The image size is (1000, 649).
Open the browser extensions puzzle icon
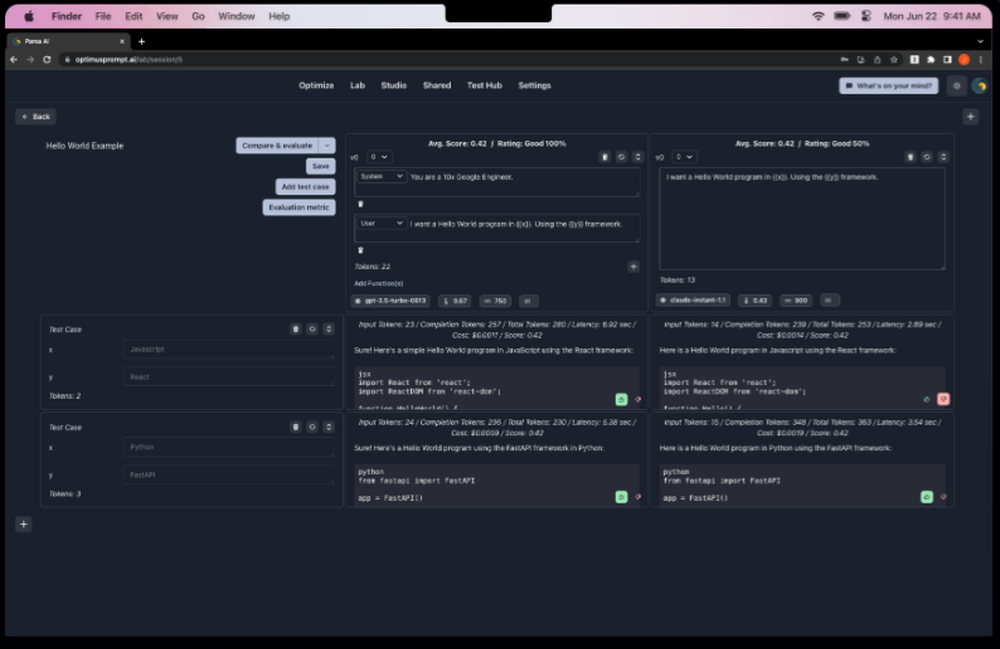[931, 59]
